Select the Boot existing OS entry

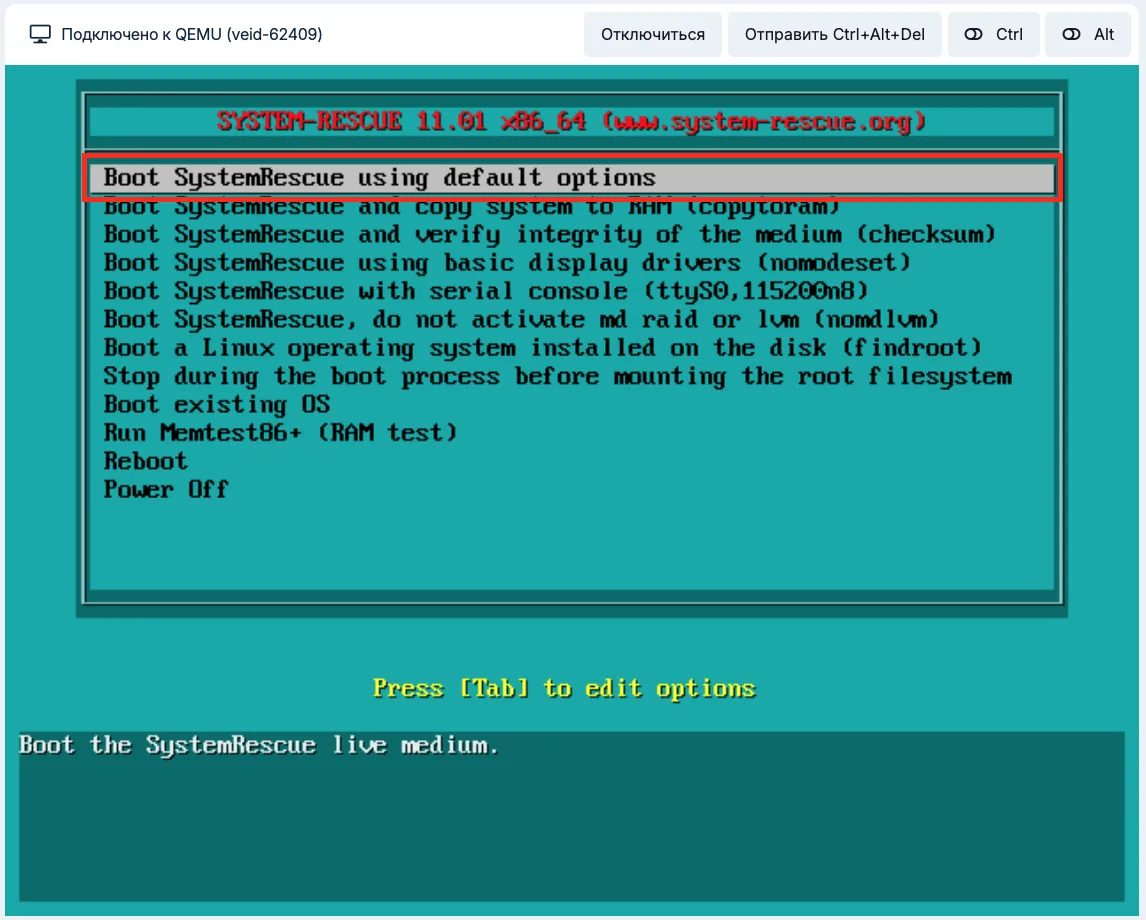[x=217, y=405]
